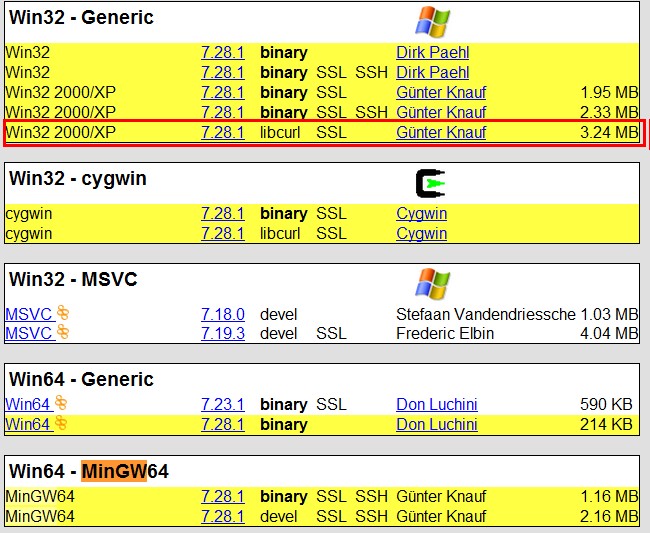650x533 pixels.
Task: Open the 7.23.1 version link
Action: coord(223,405)
